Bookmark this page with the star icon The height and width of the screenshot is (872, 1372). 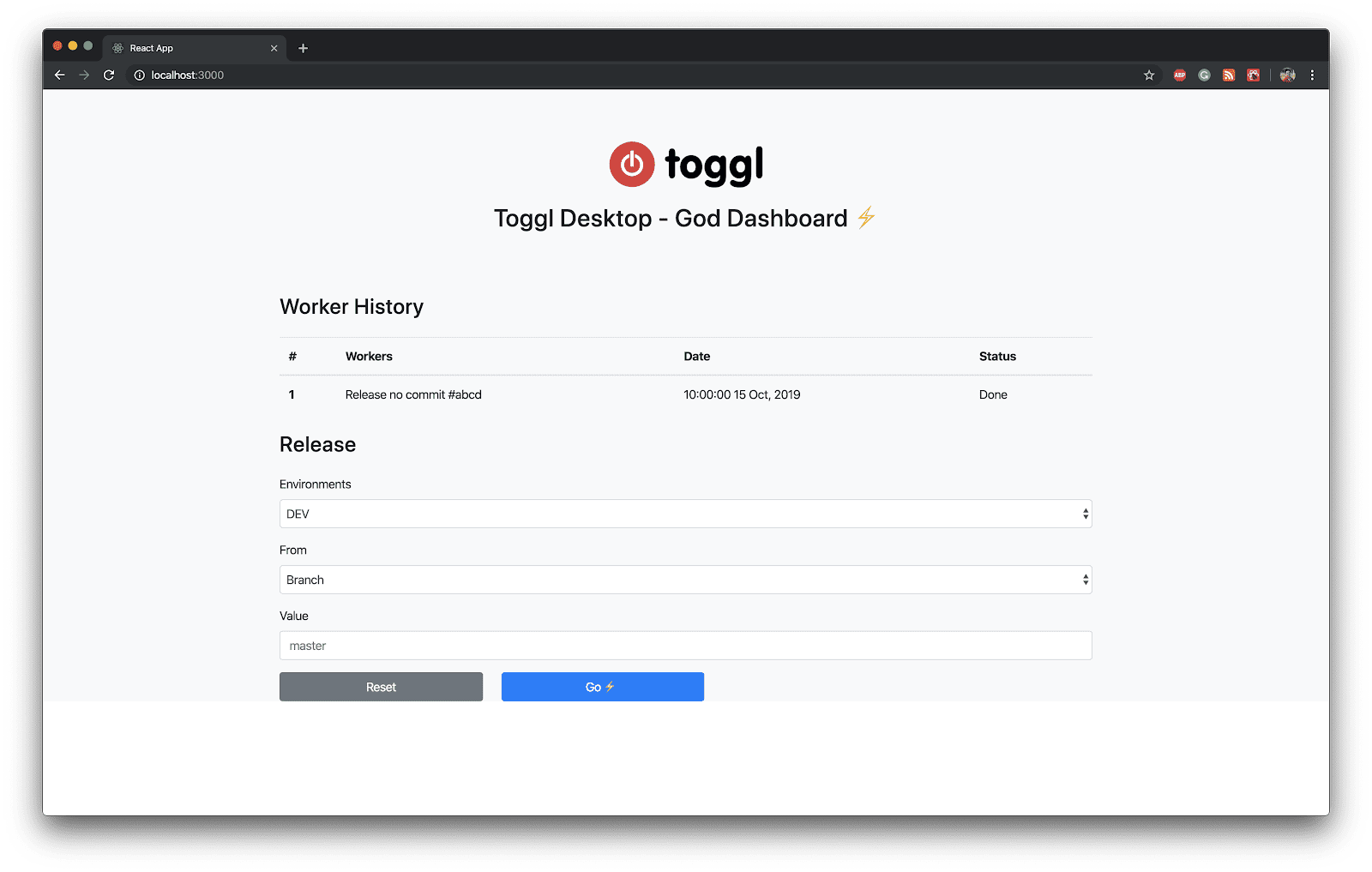(1149, 75)
